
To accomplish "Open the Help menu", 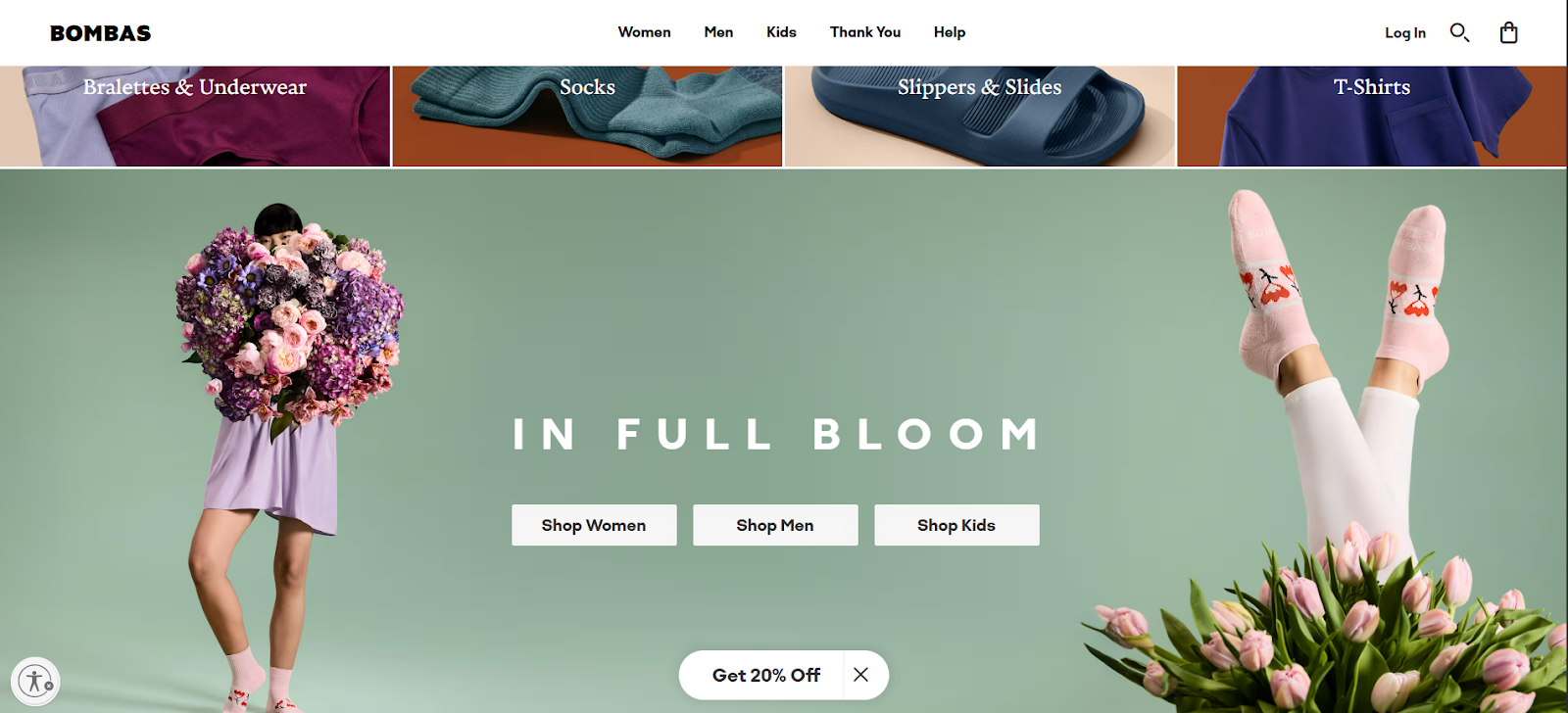I will 950,32.
